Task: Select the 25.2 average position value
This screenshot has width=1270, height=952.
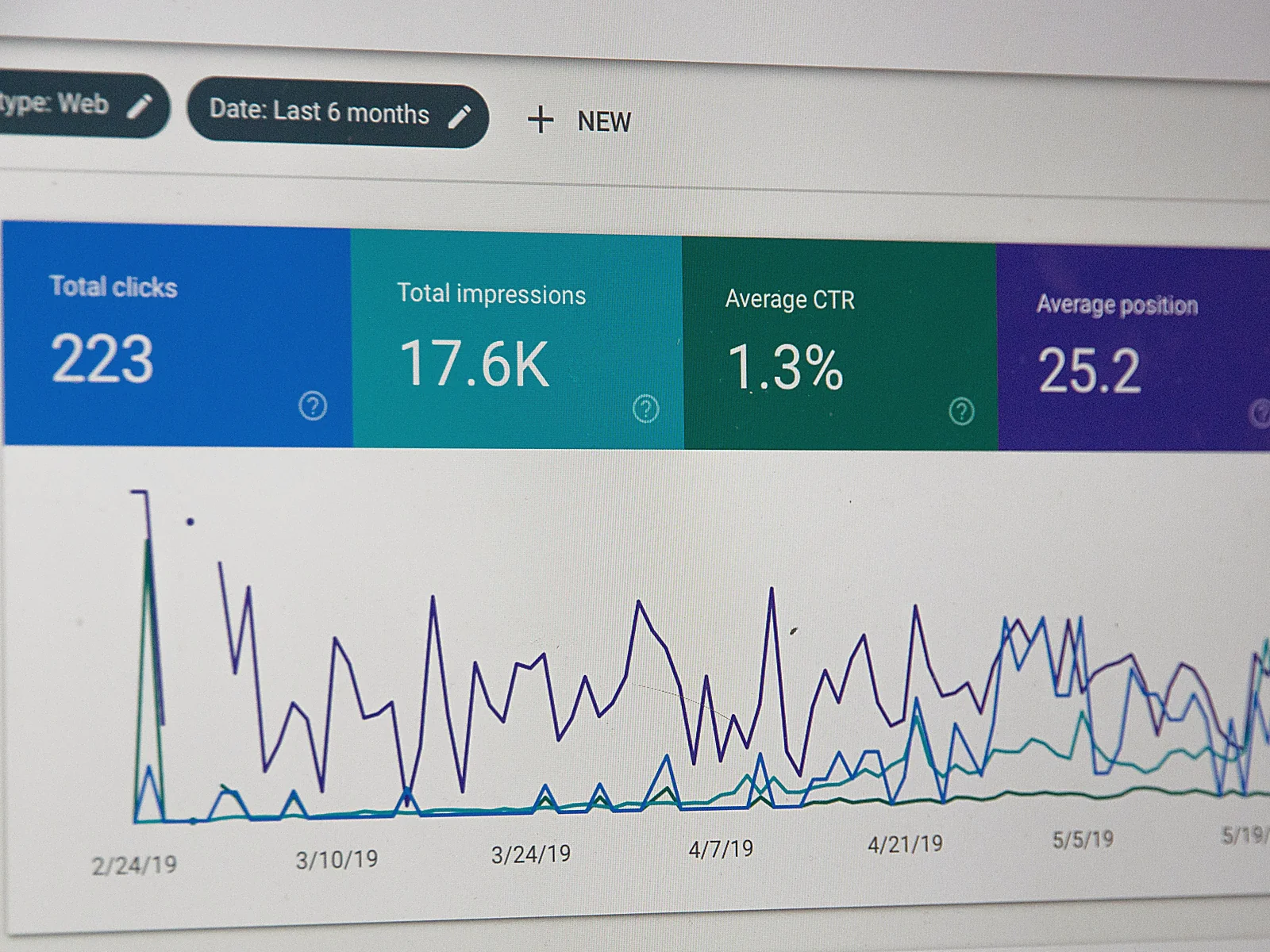Action: click(x=1090, y=371)
